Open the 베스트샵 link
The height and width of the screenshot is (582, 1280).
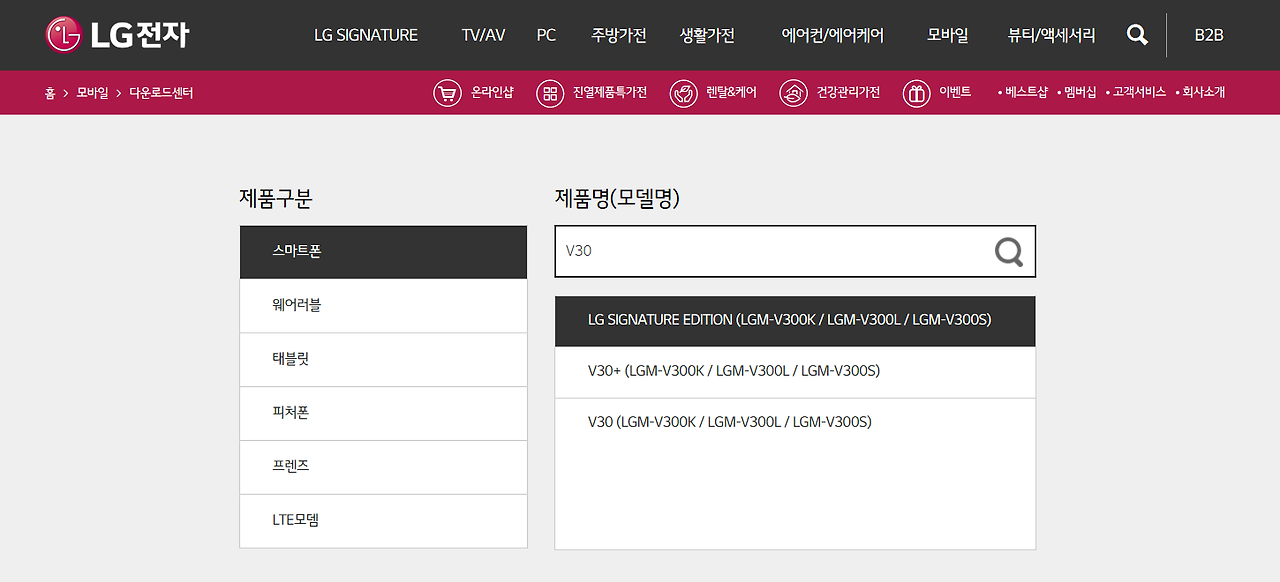coord(1026,92)
